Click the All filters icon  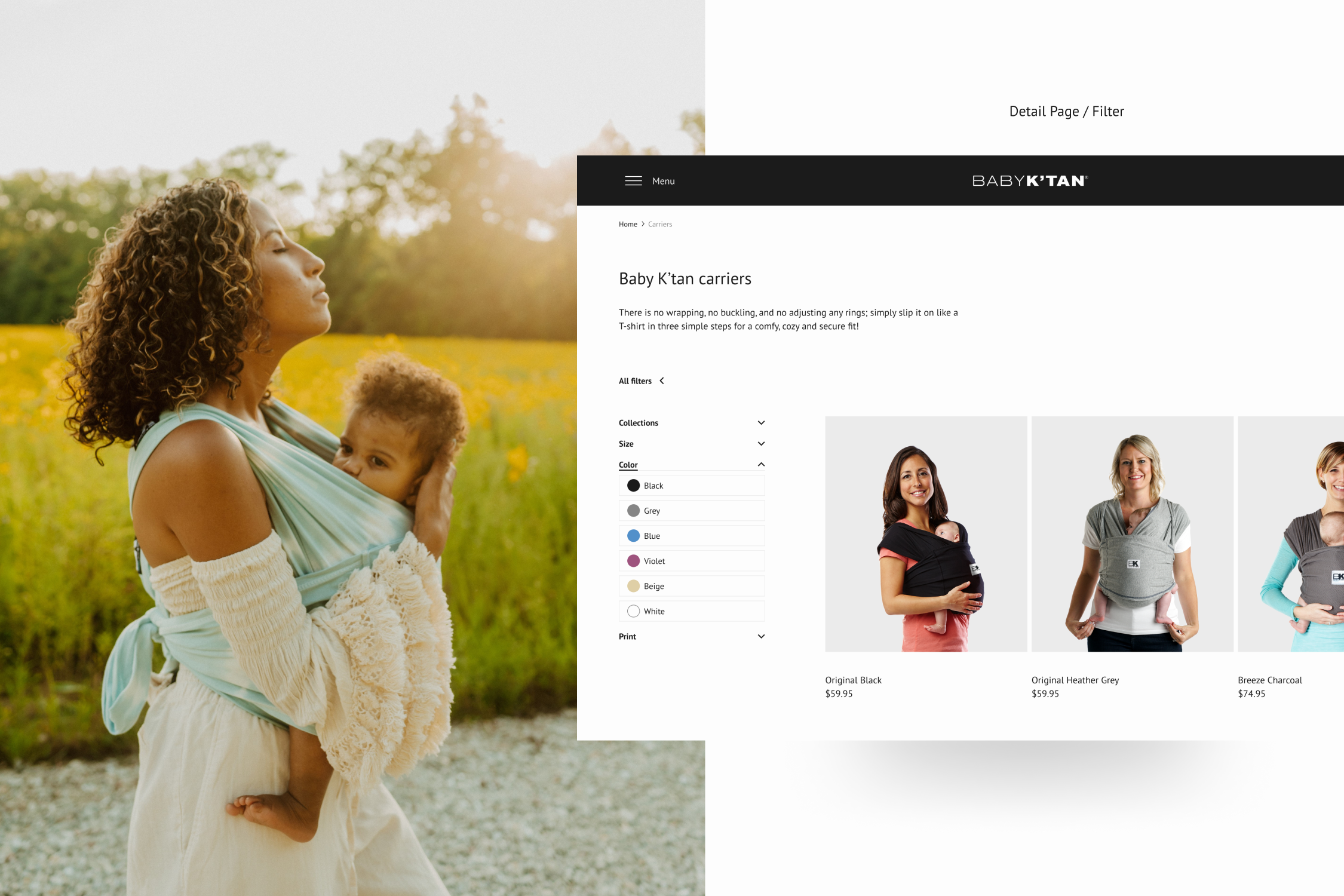click(663, 381)
